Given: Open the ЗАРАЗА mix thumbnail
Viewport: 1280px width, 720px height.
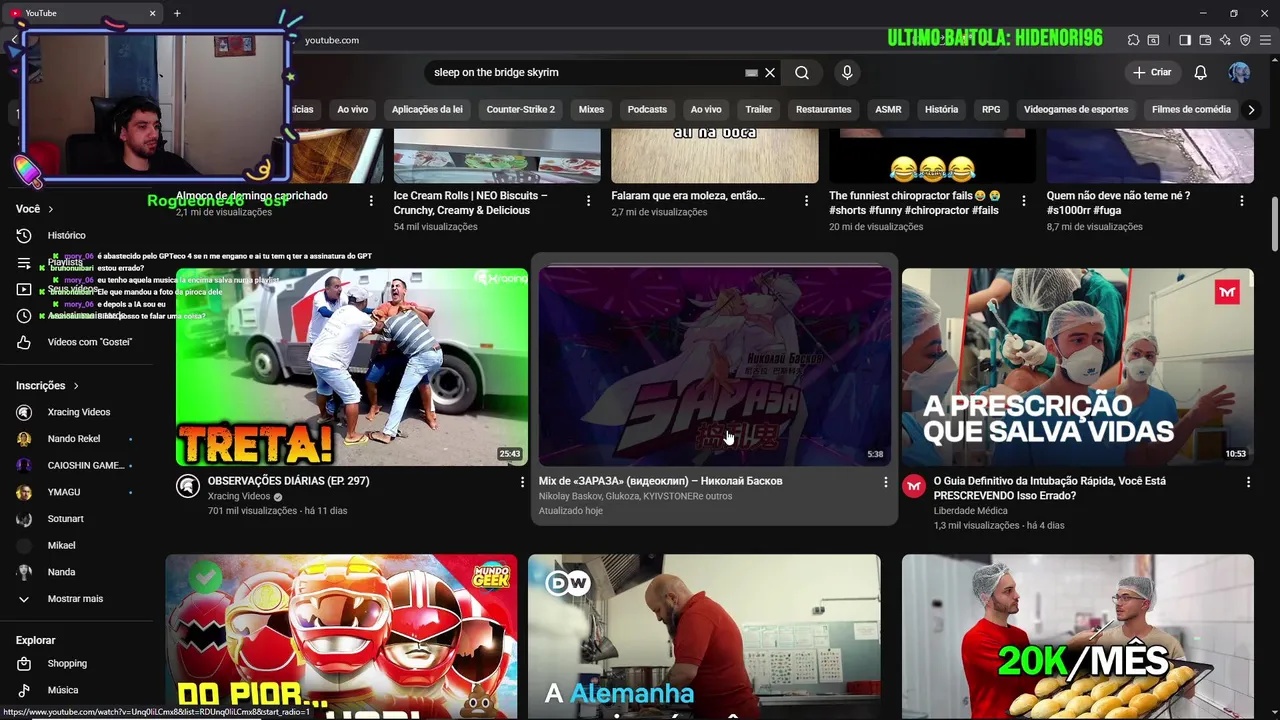Looking at the screenshot, I should (x=715, y=367).
